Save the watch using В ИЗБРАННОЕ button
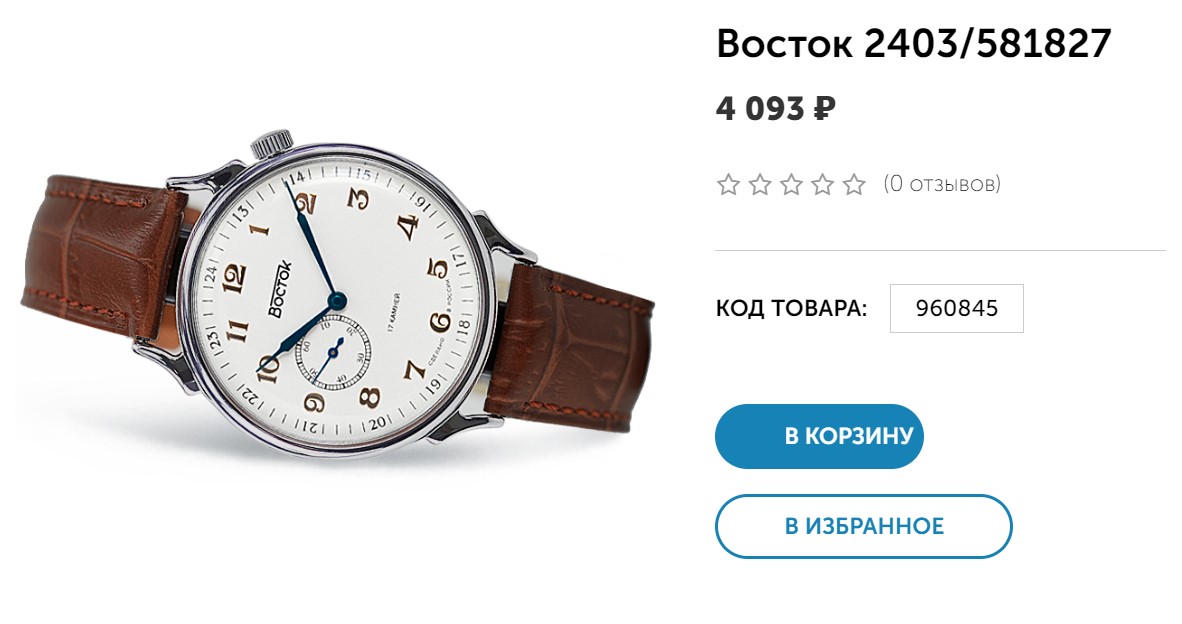1182x624 pixels. pyautogui.click(x=864, y=526)
